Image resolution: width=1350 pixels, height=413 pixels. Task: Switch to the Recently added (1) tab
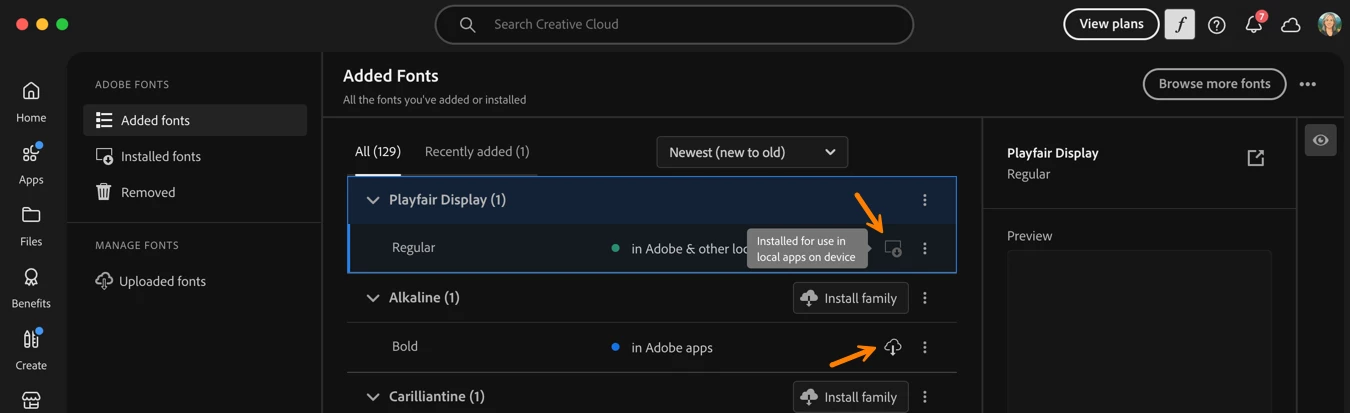coord(477,152)
